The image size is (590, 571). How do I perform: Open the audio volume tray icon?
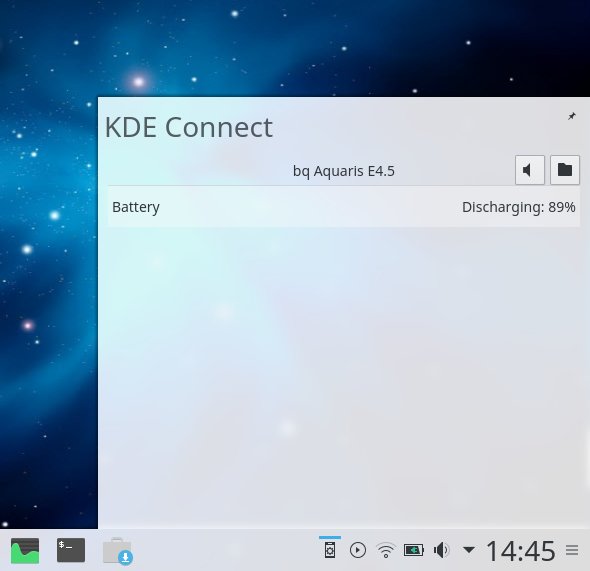pyautogui.click(x=441, y=550)
